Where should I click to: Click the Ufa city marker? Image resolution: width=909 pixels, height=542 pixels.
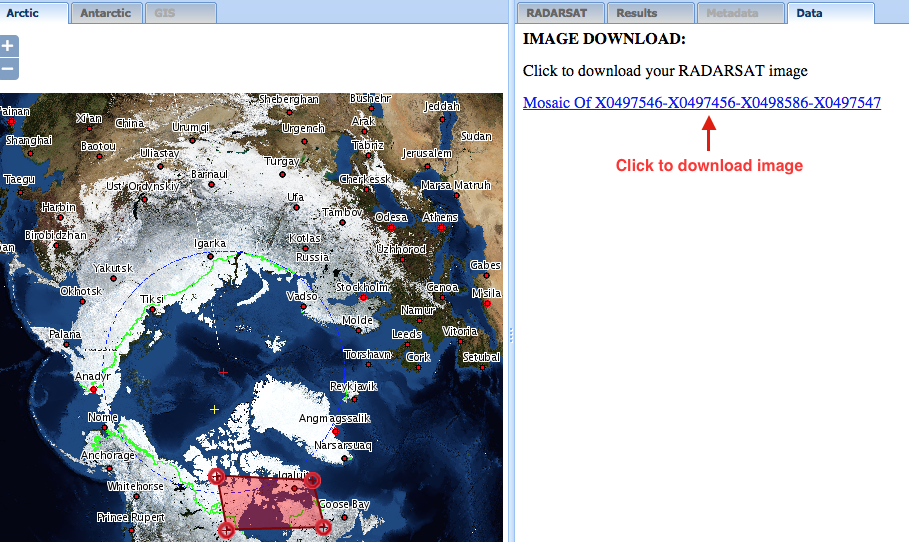[x=296, y=207]
